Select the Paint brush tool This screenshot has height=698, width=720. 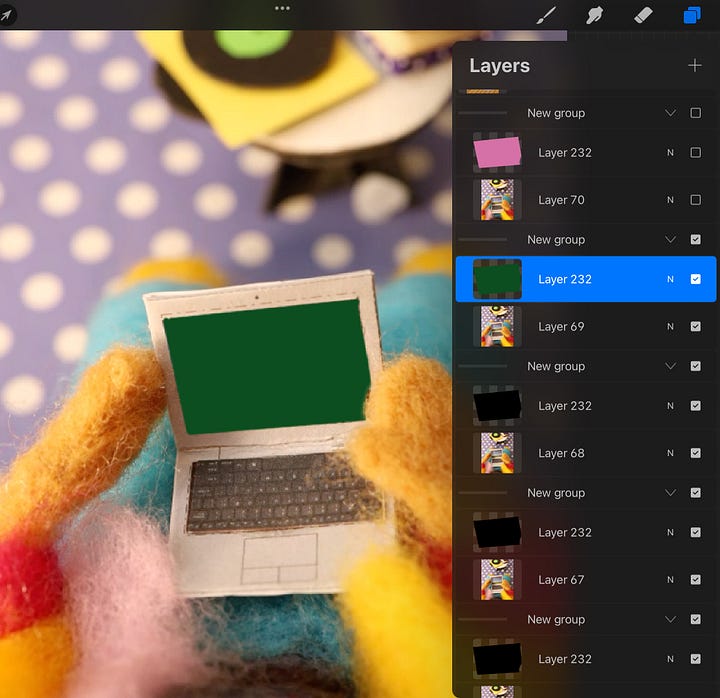[546, 15]
